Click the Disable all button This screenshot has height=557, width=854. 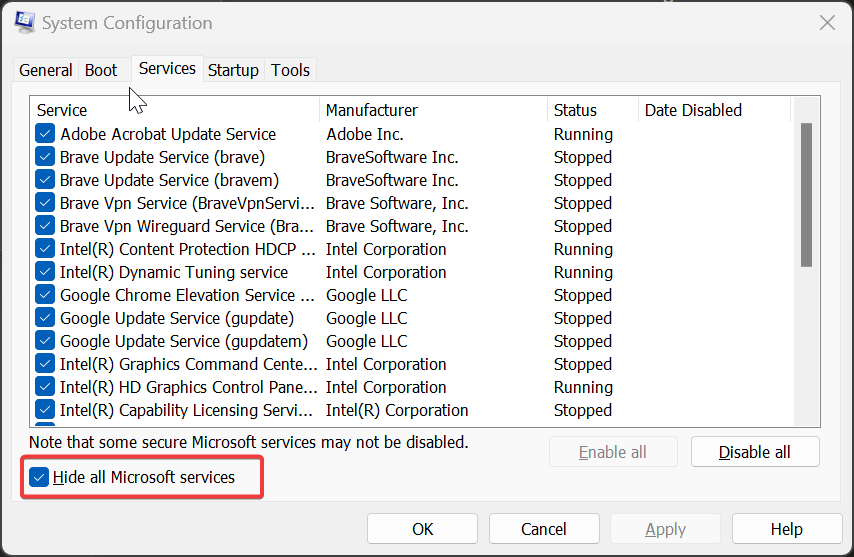coord(755,452)
